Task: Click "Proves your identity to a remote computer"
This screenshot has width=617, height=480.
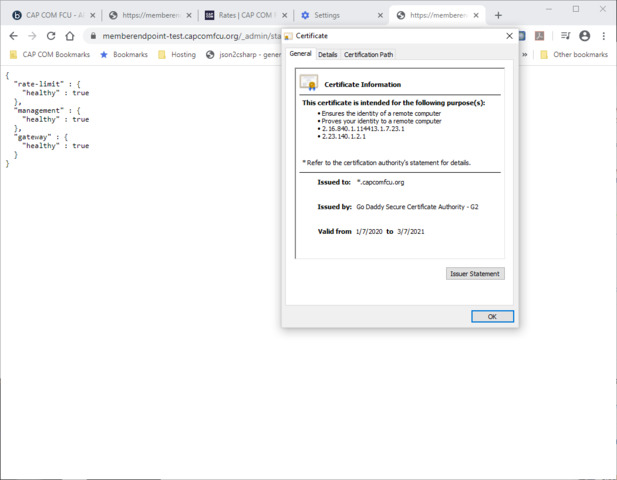Action: 381,121
